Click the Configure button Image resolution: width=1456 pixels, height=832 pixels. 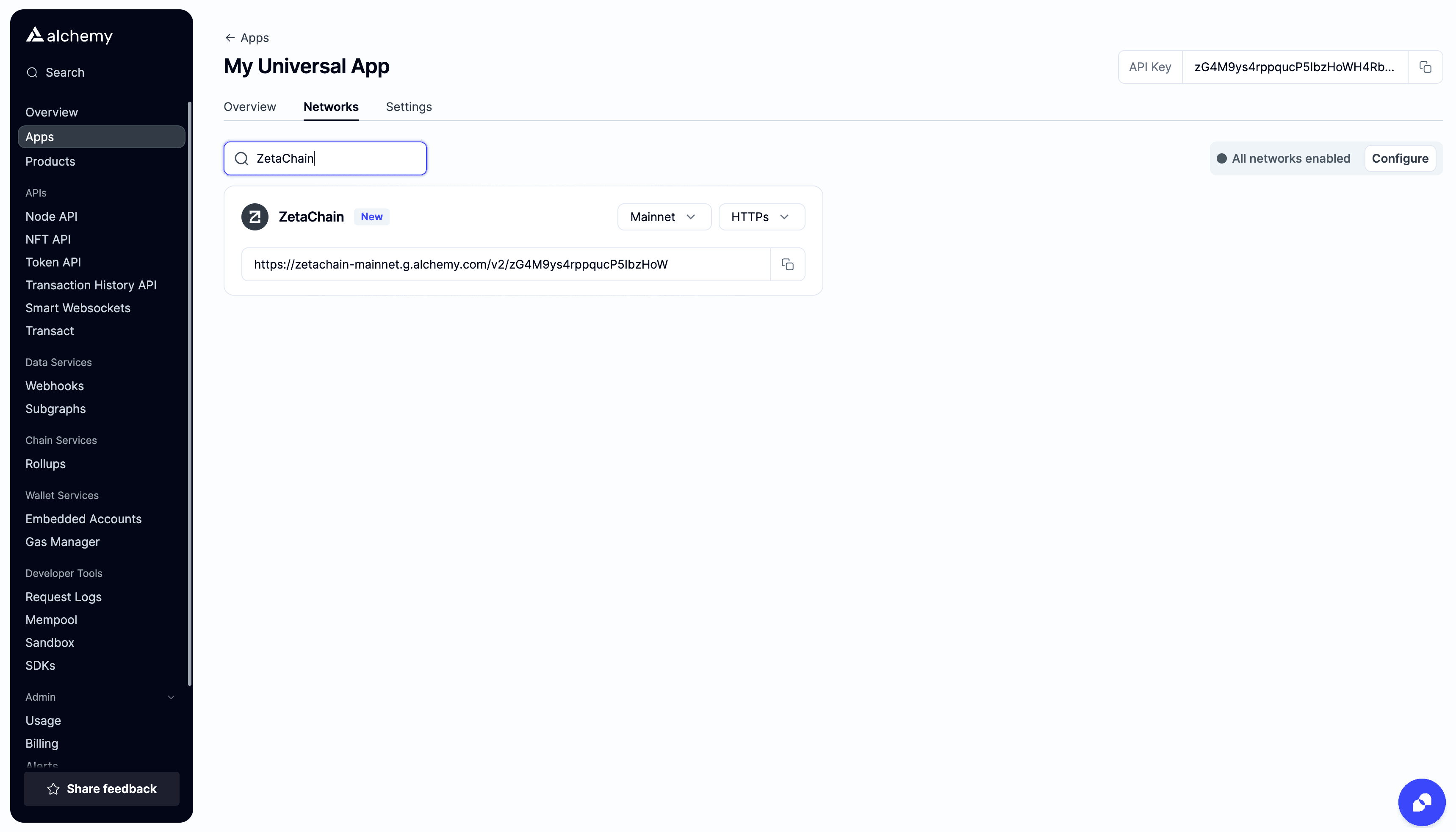click(x=1399, y=158)
